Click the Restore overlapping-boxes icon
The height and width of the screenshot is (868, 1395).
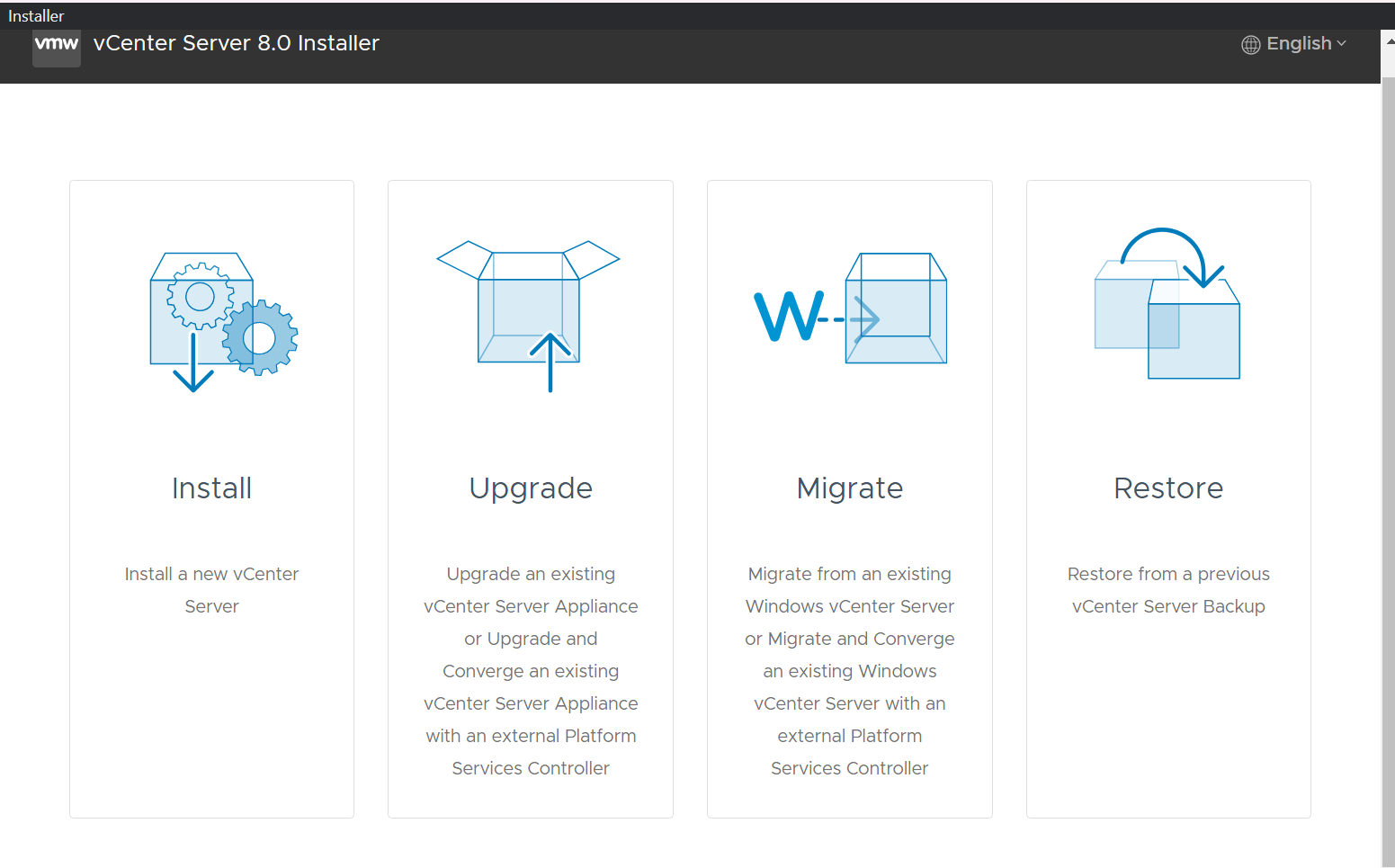pyautogui.click(x=1167, y=303)
